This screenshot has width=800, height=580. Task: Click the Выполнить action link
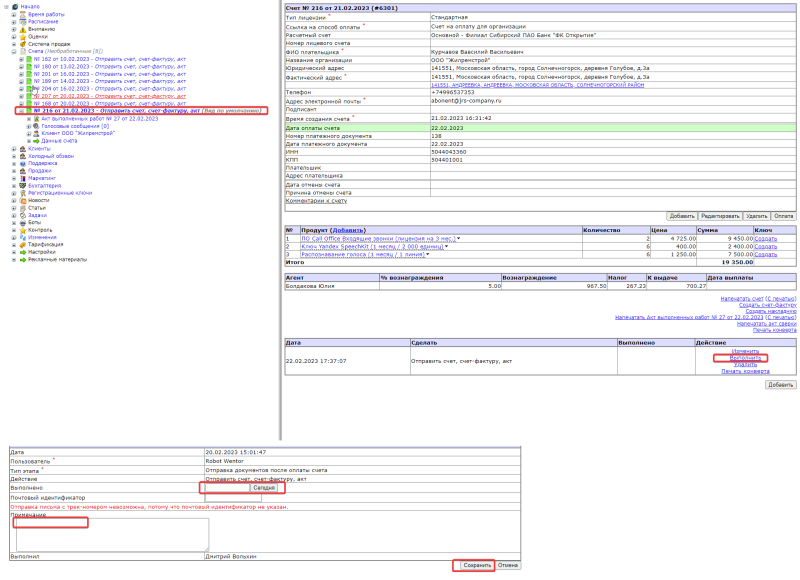coord(745,358)
